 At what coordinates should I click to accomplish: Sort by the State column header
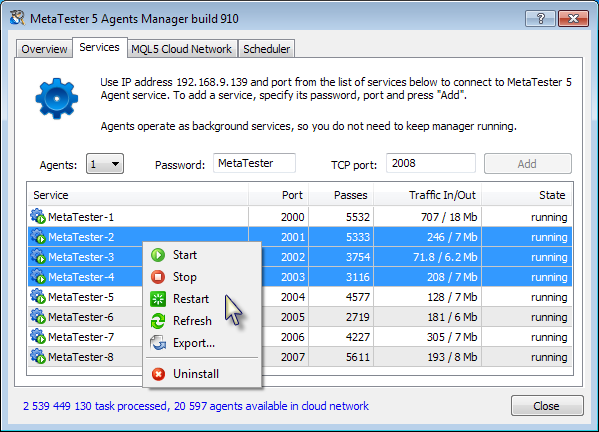526,195
